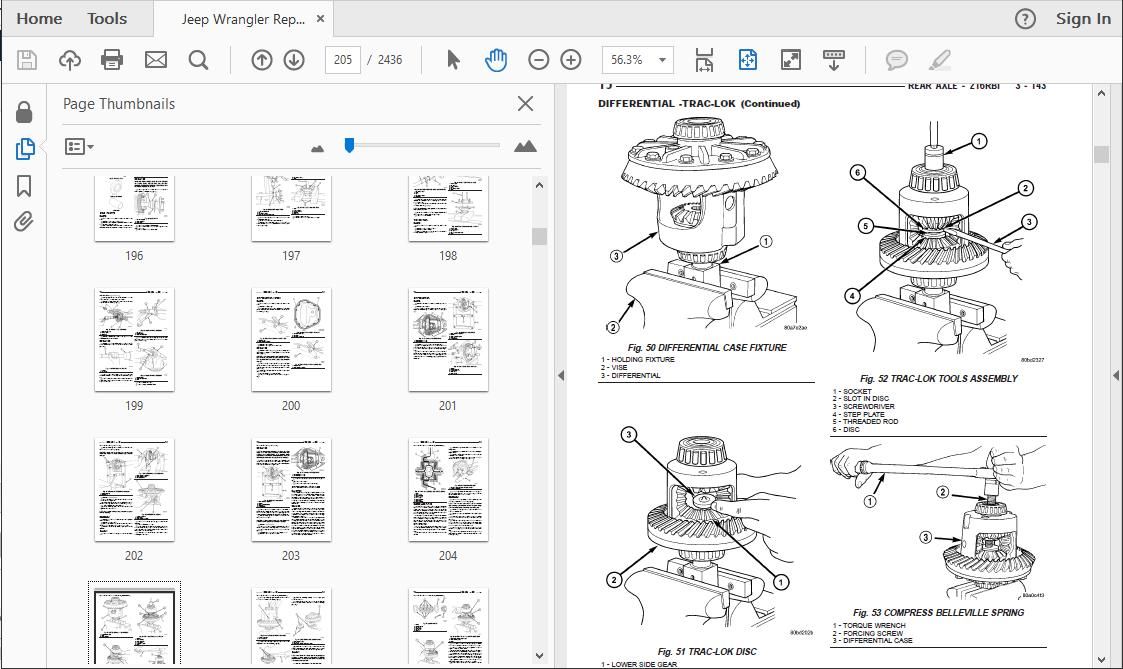This screenshot has width=1123, height=669.
Task: Open page 198 thumbnail
Action: click(448, 208)
